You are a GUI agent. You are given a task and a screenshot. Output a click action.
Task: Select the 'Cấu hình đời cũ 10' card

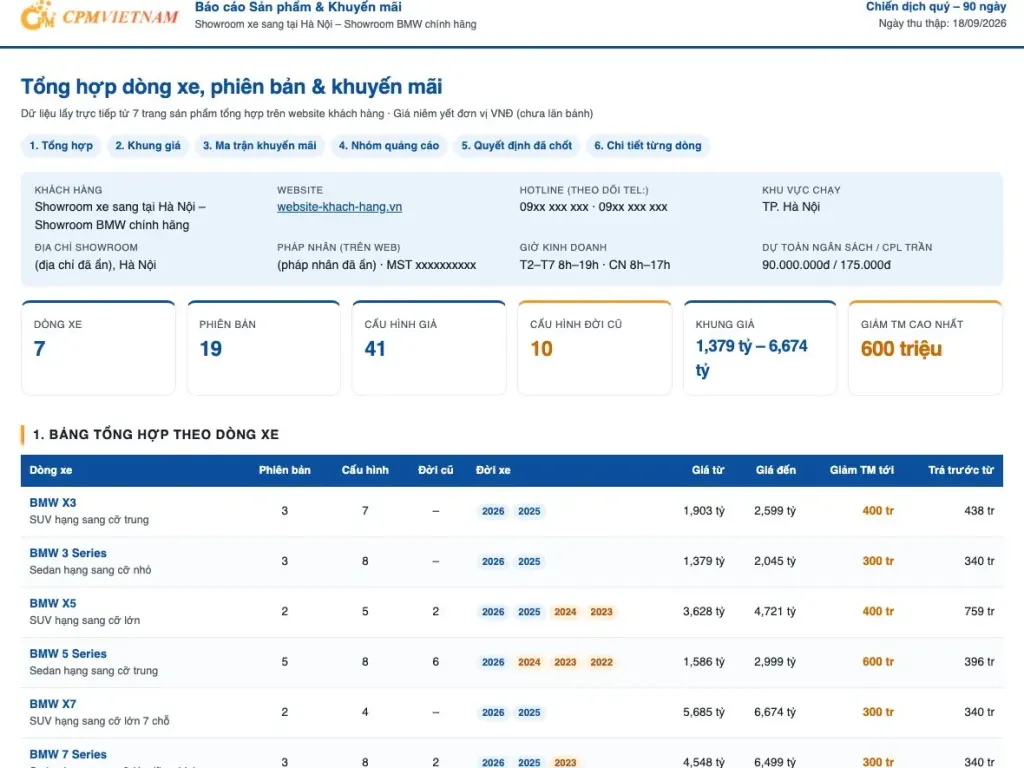pyautogui.click(x=595, y=348)
